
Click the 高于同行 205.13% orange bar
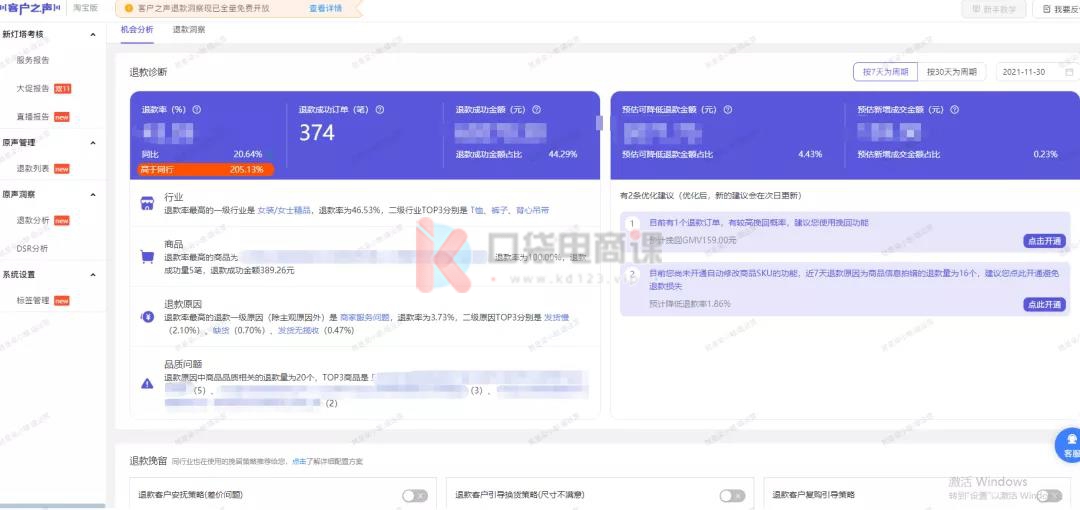click(205, 170)
